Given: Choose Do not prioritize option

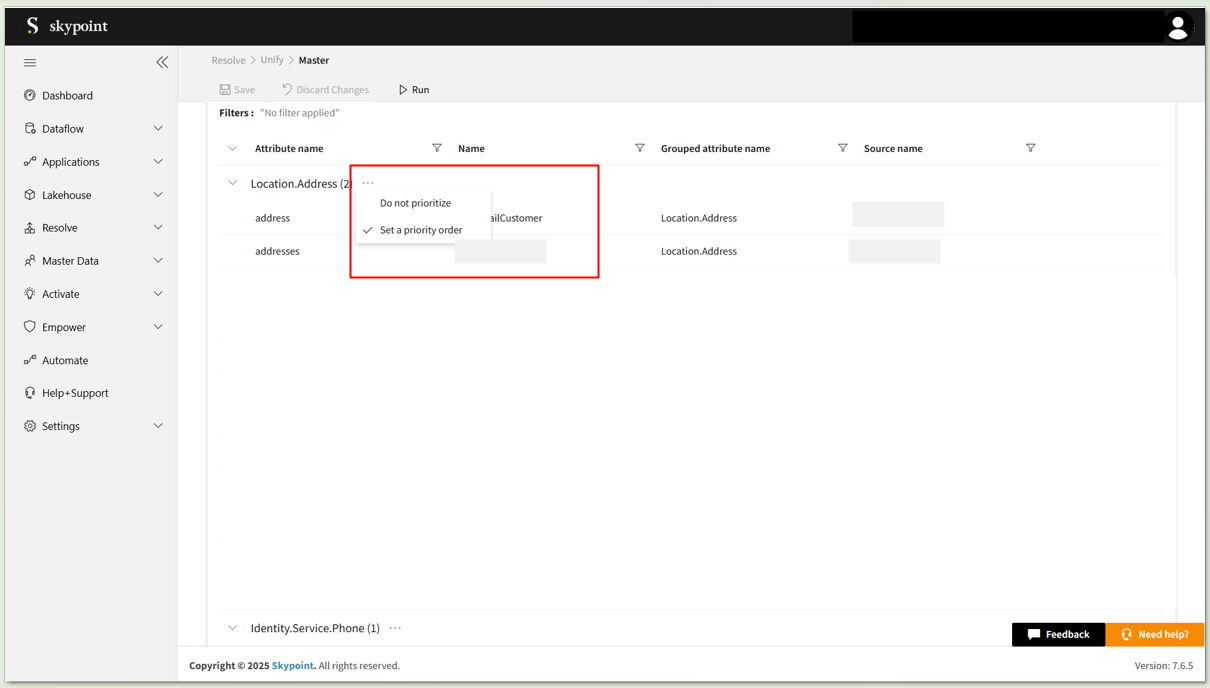Looking at the screenshot, I should tap(415, 203).
